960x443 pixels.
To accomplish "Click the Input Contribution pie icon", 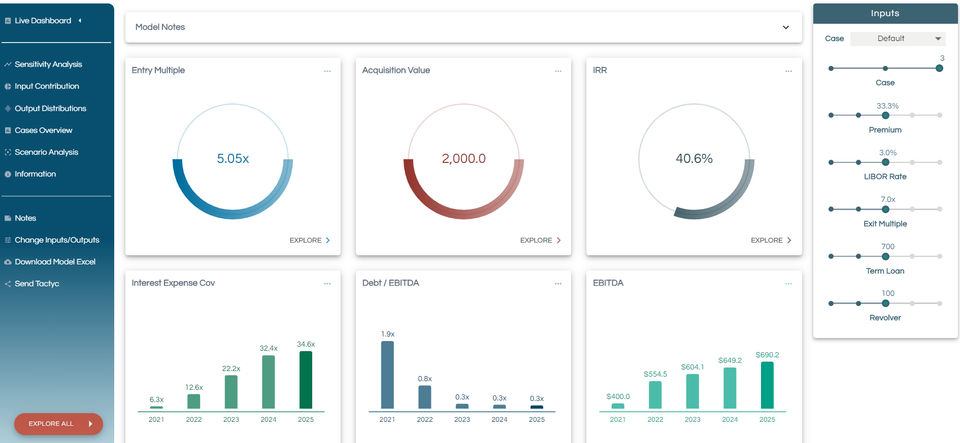I will coord(8,86).
